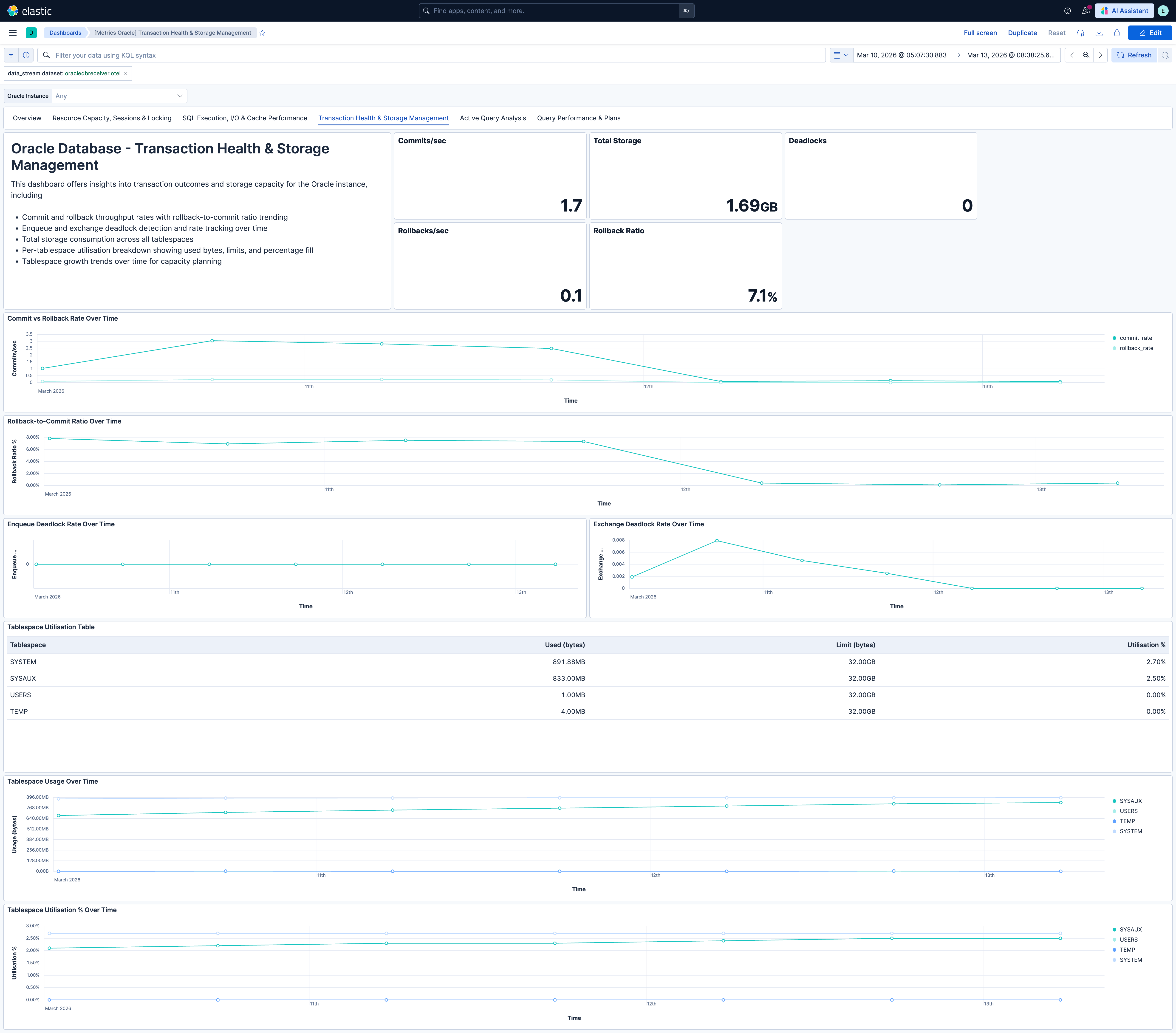This screenshot has width=1176, height=1033.
Task: Open the notifications bell
Action: [1087, 10]
